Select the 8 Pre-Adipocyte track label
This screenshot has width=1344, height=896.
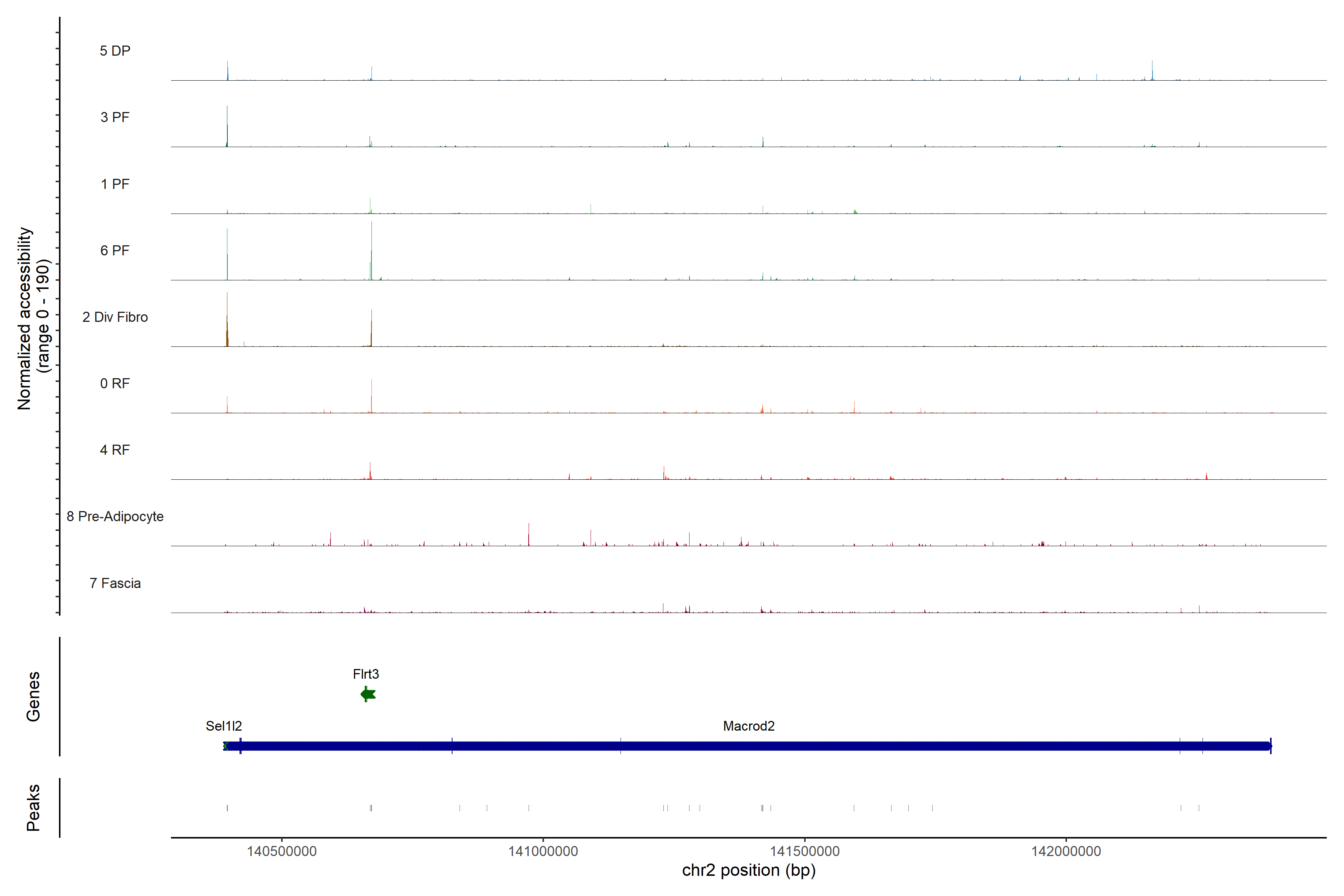click(x=115, y=517)
